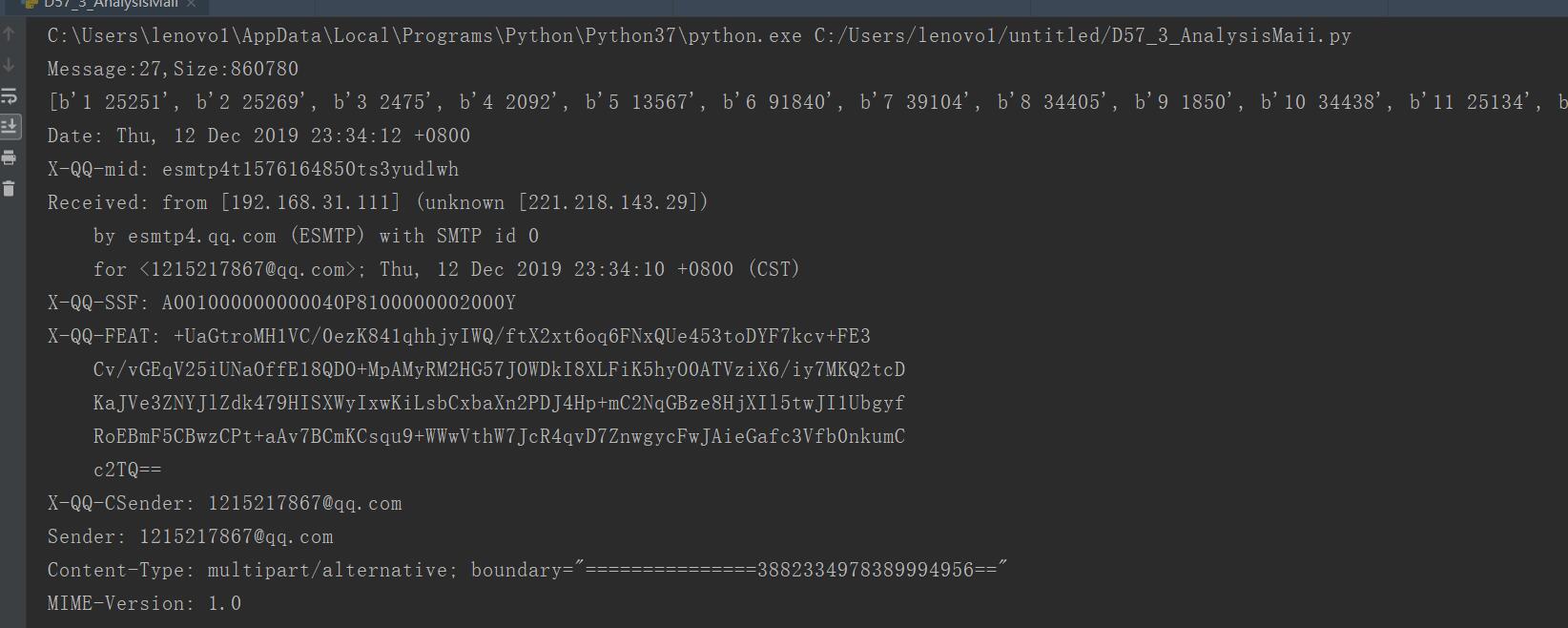Click the down arrow navigation icon
This screenshot has width=1568, height=628.
[x=10, y=63]
